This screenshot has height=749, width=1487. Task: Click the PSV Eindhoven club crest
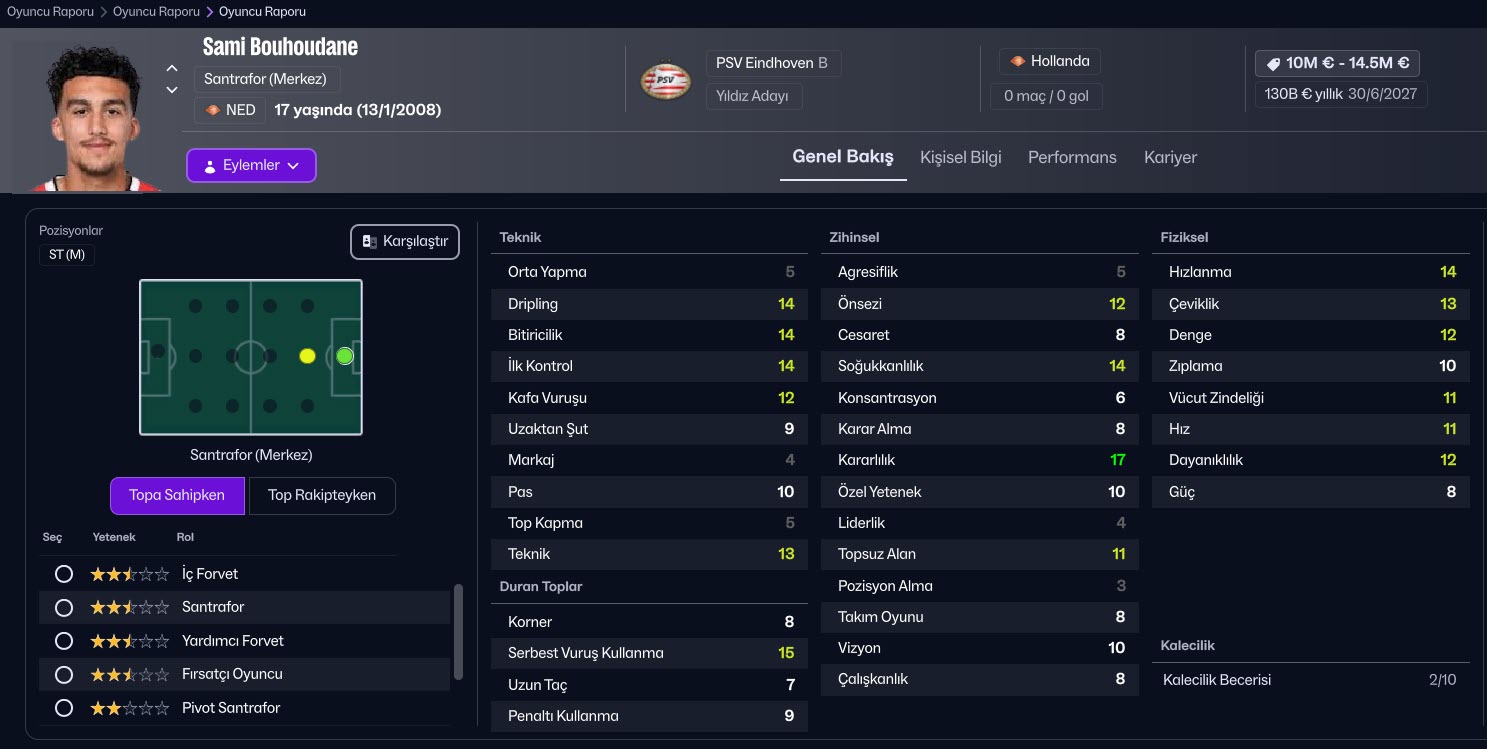pos(666,82)
